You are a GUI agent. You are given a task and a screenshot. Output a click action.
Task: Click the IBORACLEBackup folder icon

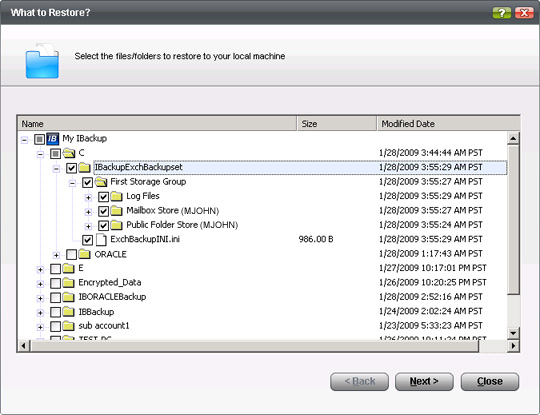69,297
